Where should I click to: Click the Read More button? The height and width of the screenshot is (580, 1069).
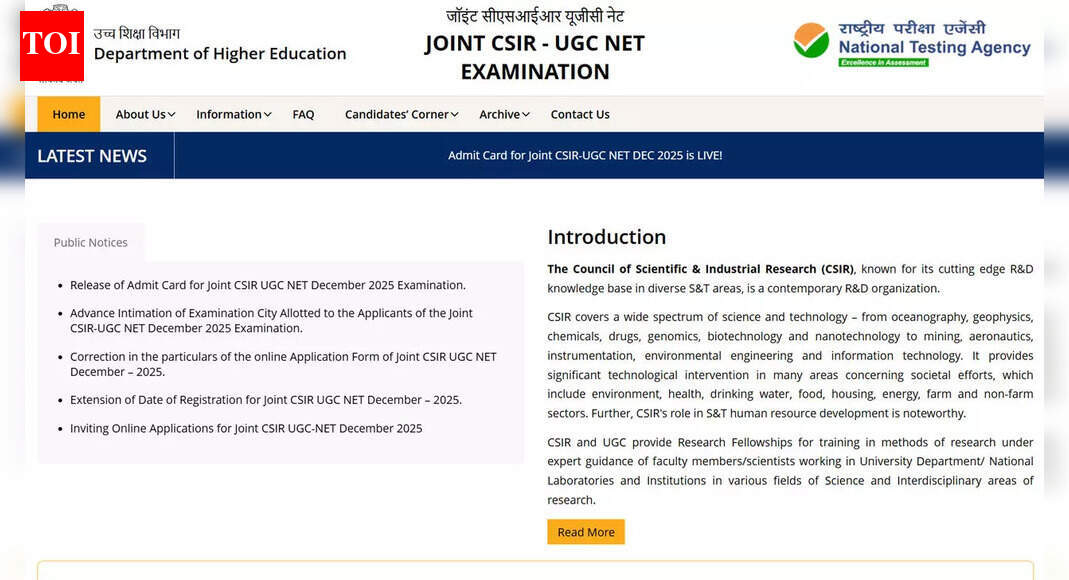click(586, 532)
